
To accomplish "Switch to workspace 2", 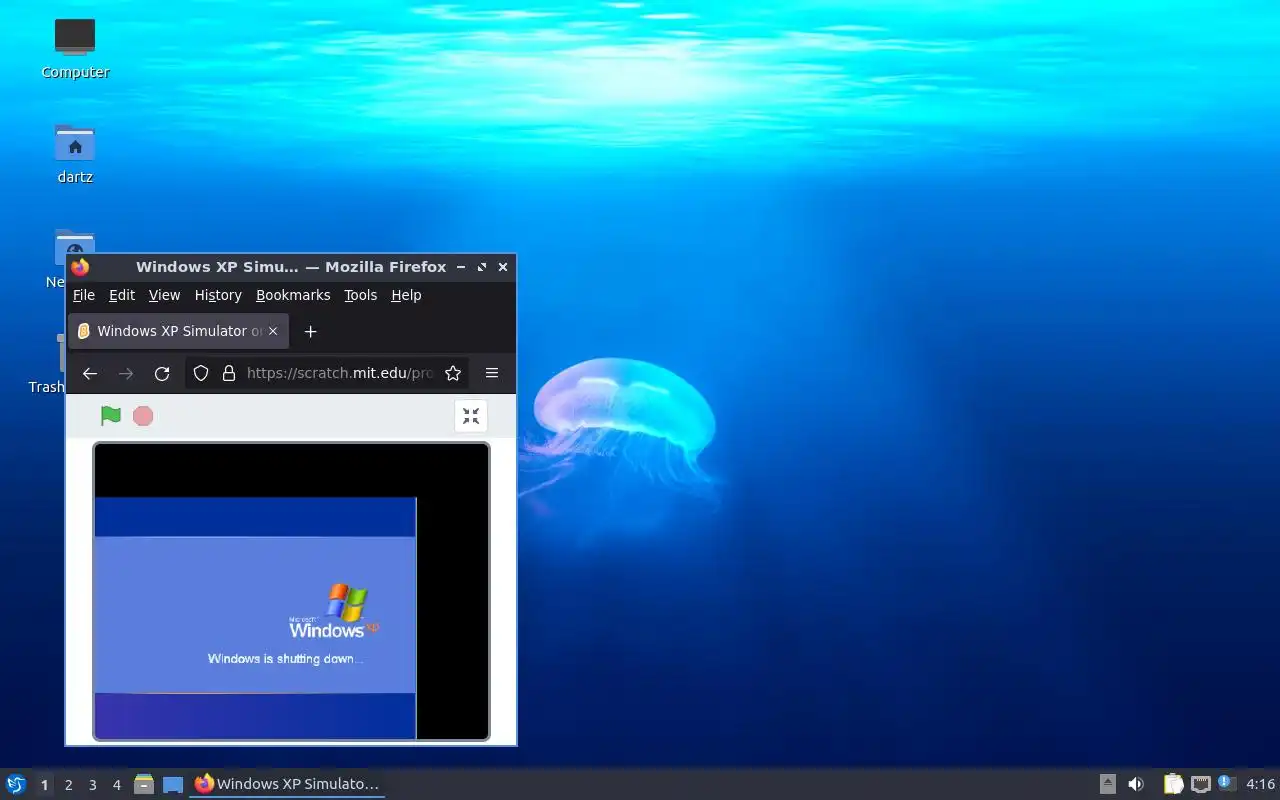I will [x=68, y=785].
